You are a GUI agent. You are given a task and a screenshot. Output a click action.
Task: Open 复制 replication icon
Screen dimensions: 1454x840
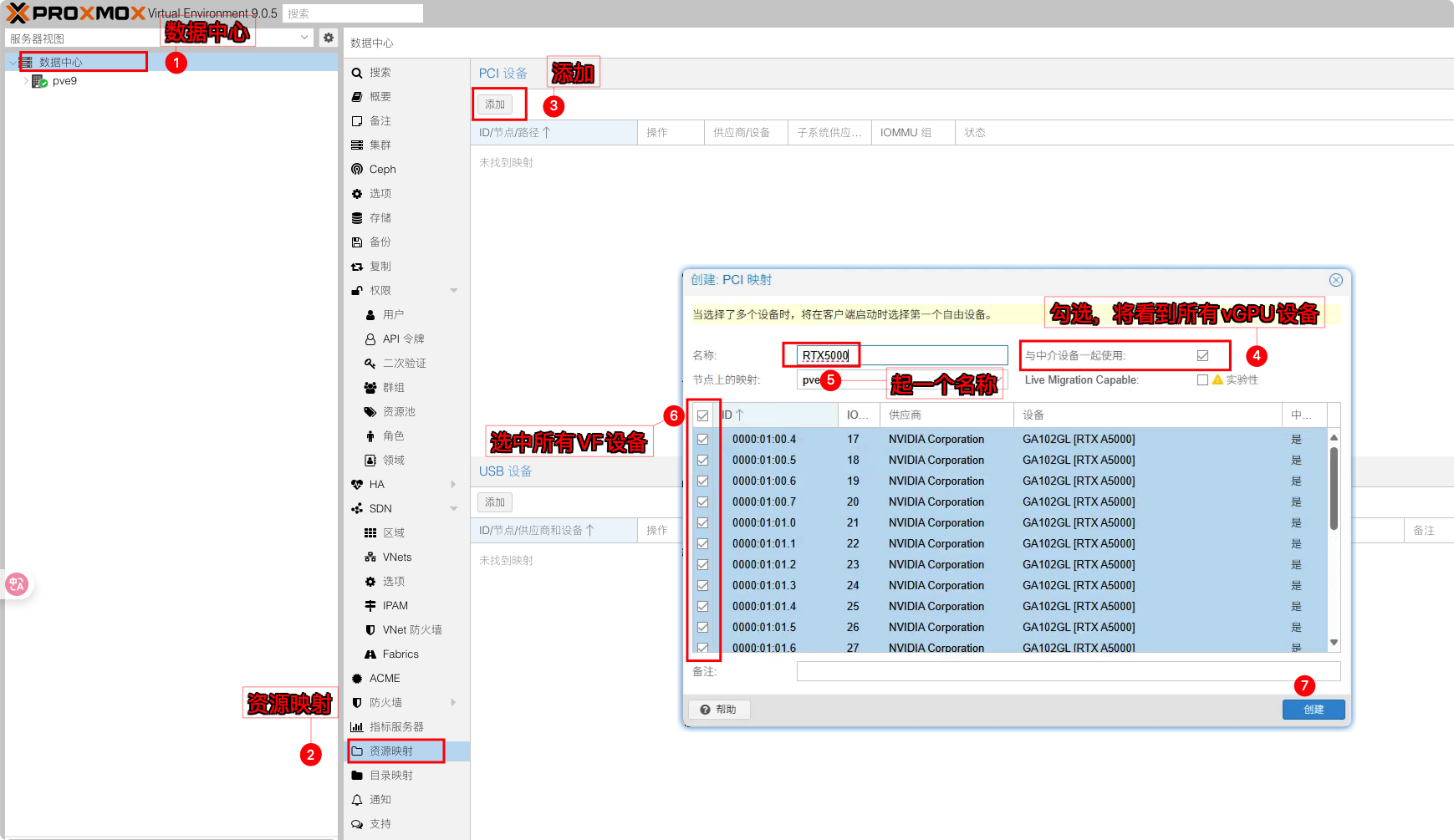357,267
